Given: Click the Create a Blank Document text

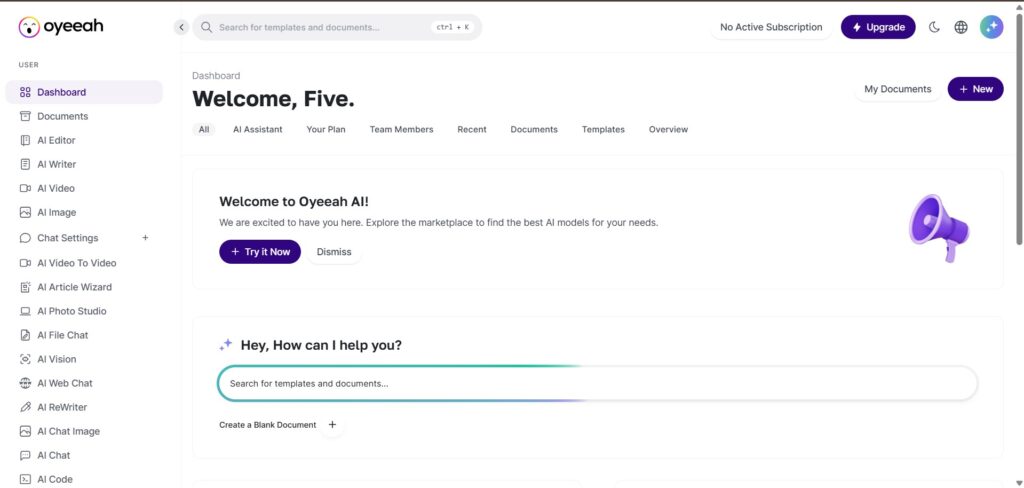Looking at the screenshot, I should (268, 425).
